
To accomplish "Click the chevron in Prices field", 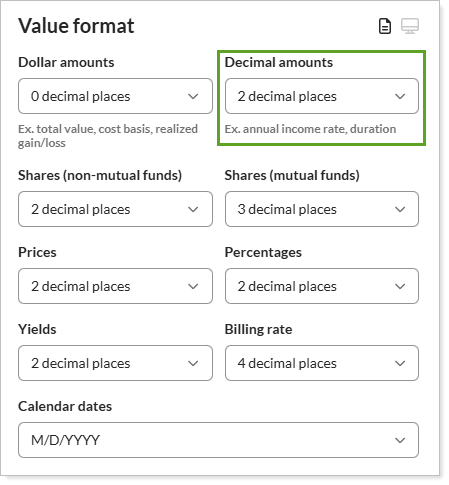I will pos(193,286).
